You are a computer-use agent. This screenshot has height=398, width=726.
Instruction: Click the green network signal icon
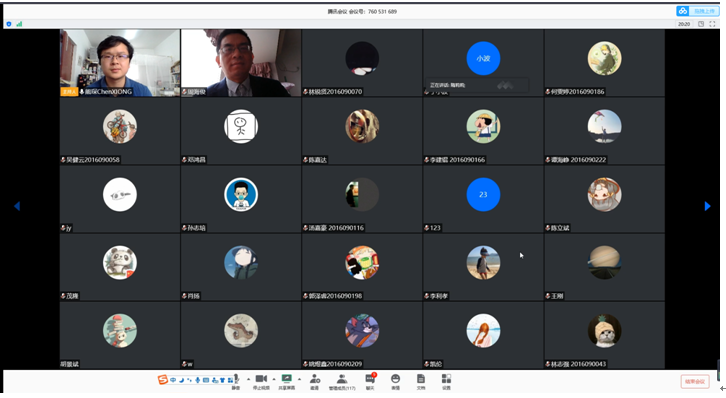pos(19,24)
